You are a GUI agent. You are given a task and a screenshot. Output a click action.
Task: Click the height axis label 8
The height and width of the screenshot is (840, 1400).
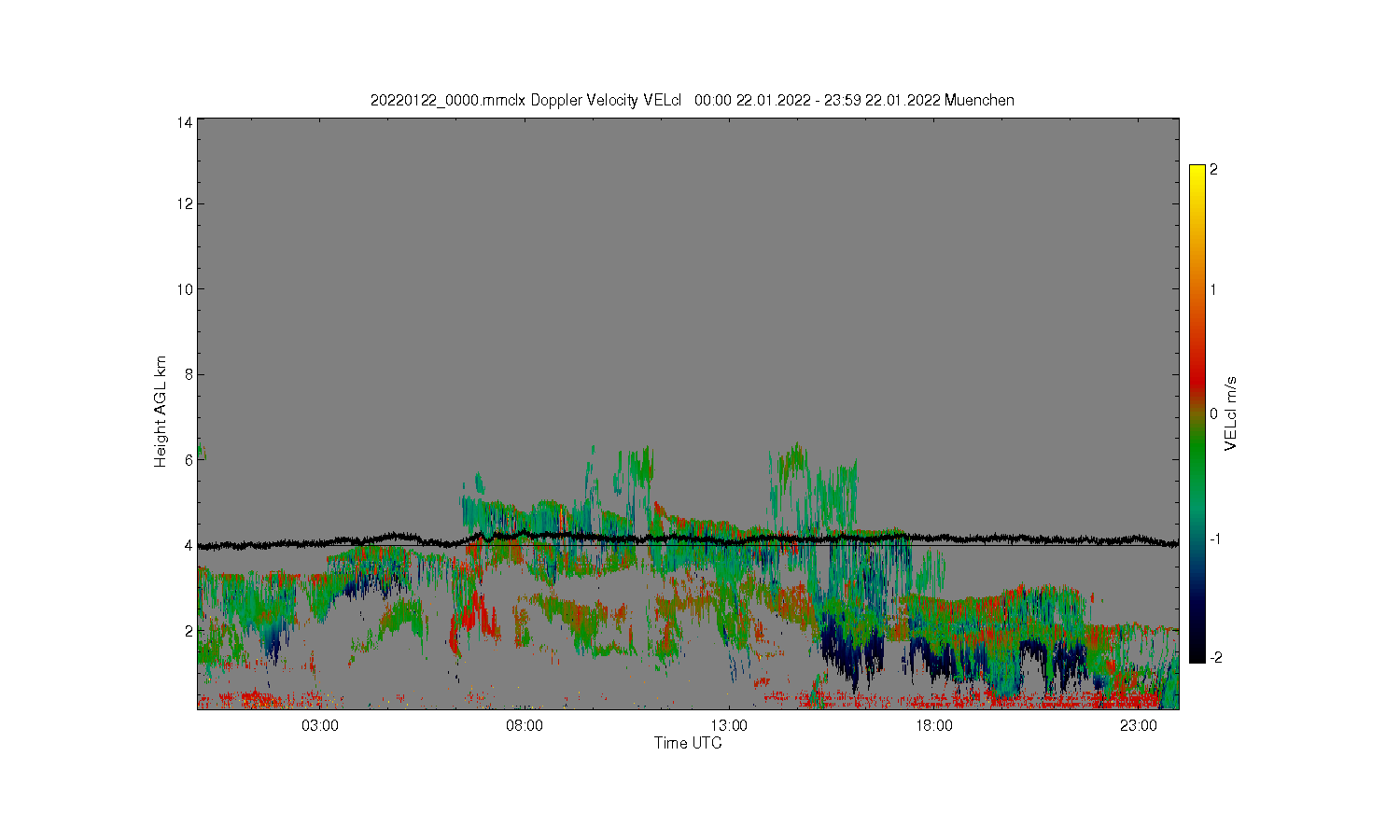pyautogui.click(x=189, y=374)
